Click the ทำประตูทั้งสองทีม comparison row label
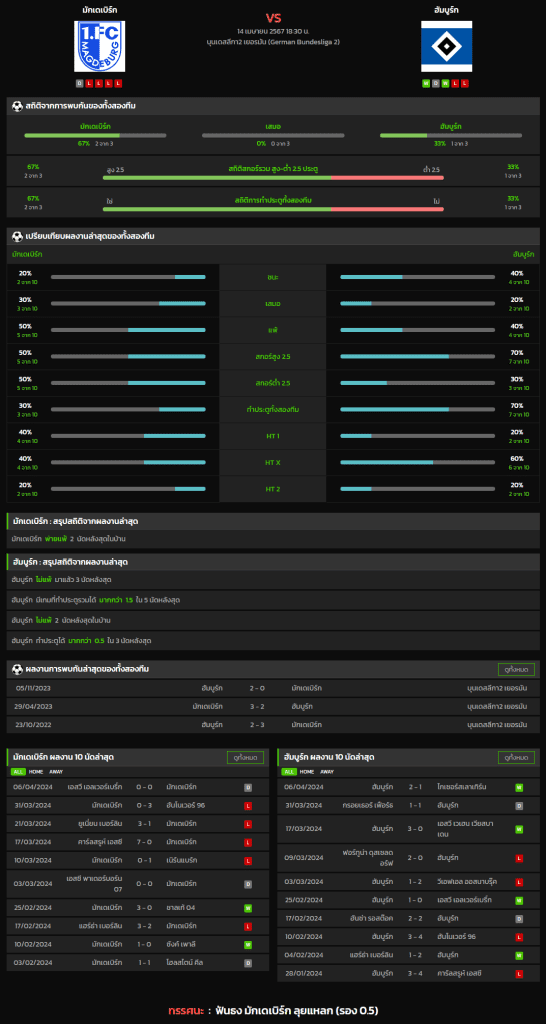This screenshot has height=1024, width=546. (x=273, y=409)
